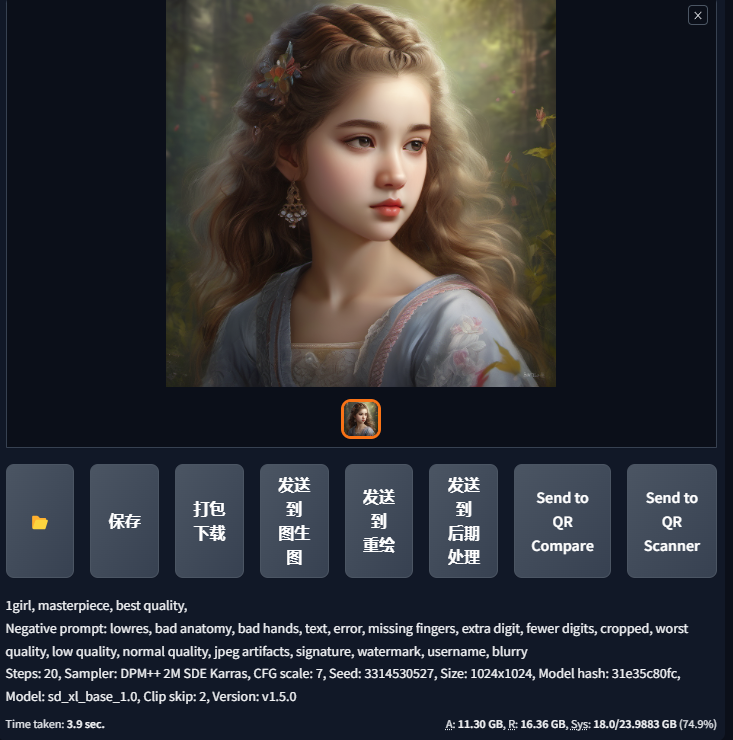Click the 'Sys:' system memory abbreviation

(x=581, y=724)
